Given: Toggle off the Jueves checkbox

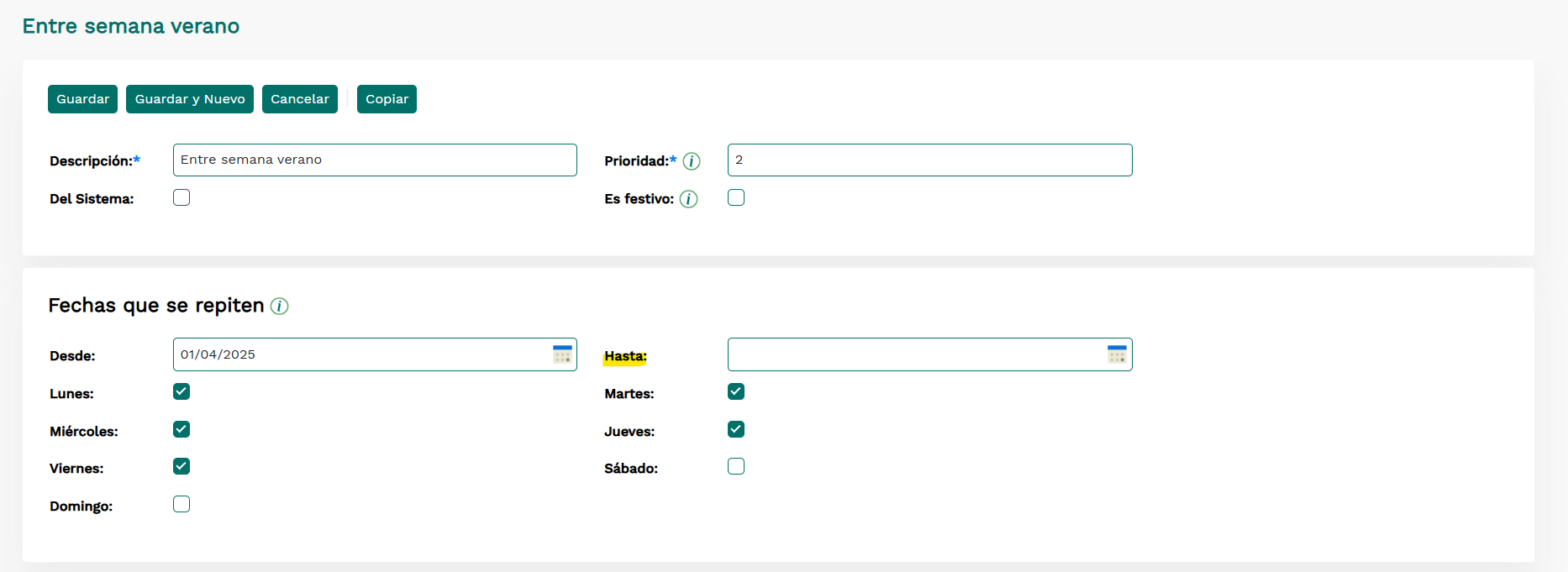Looking at the screenshot, I should [x=736, y=429].
